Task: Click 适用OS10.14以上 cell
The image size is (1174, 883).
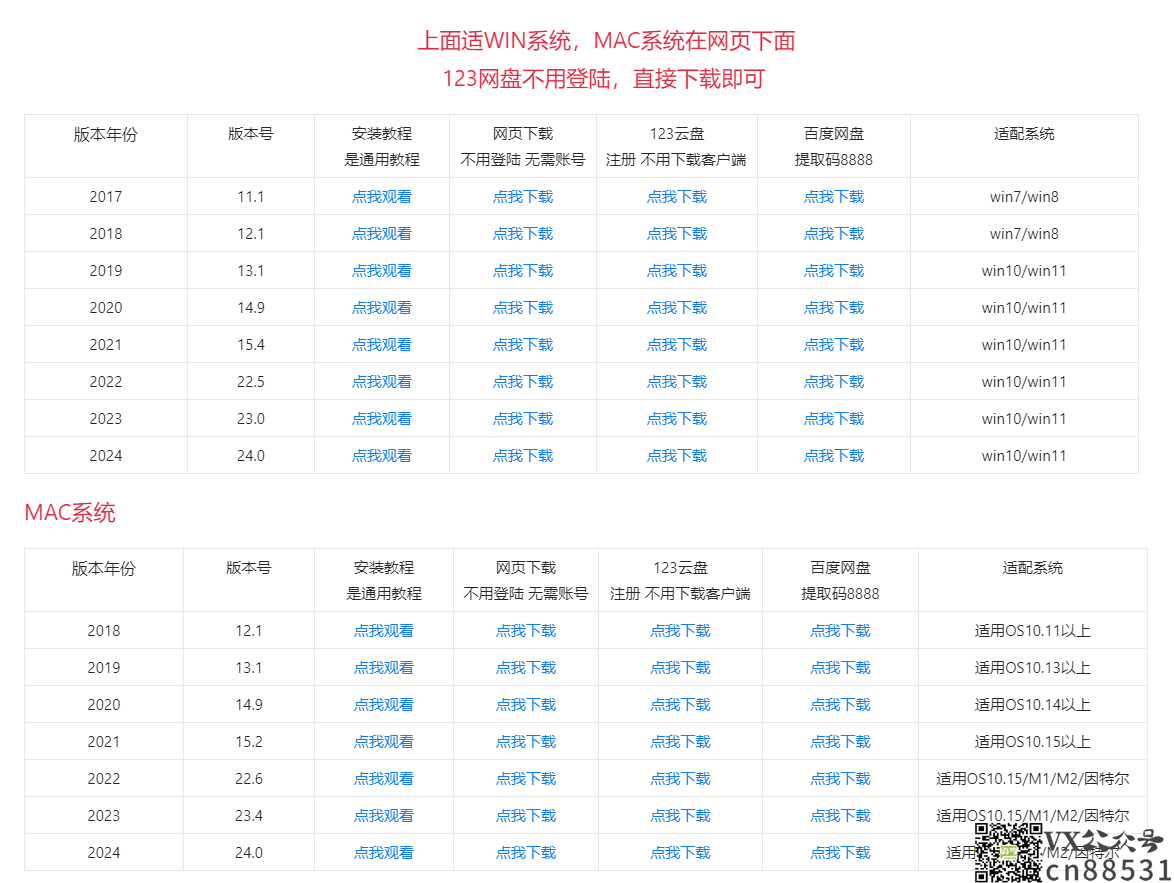Action: pyautogui.click(x=1032, y=705)
